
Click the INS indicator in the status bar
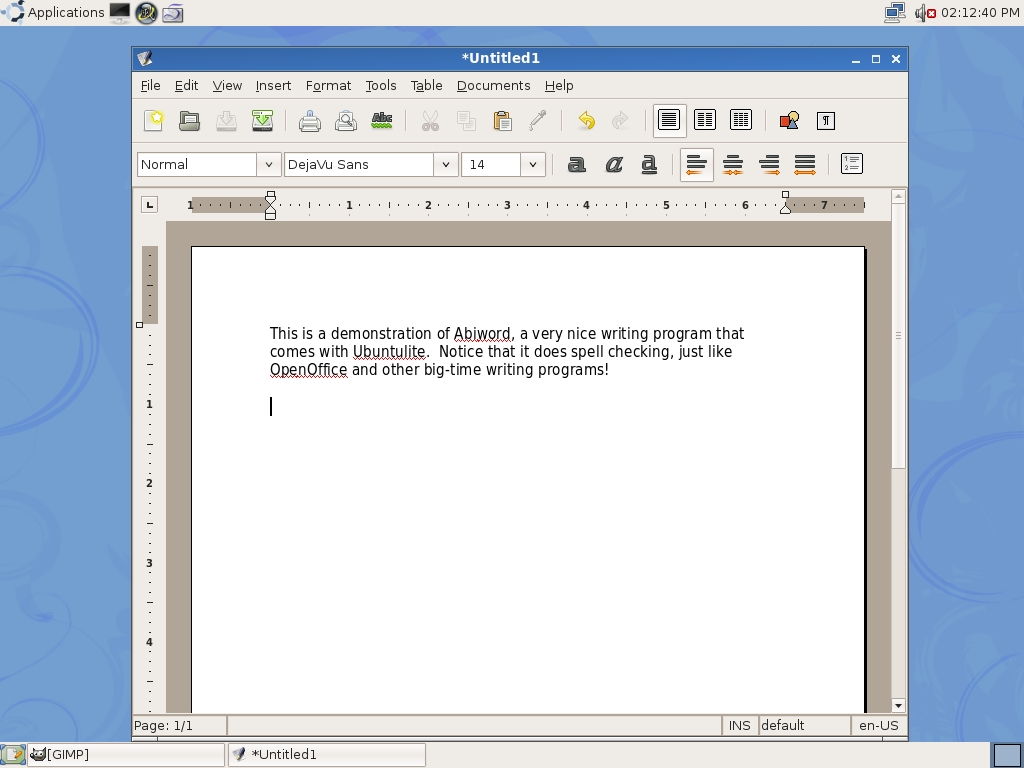click(x=739, y=726)
